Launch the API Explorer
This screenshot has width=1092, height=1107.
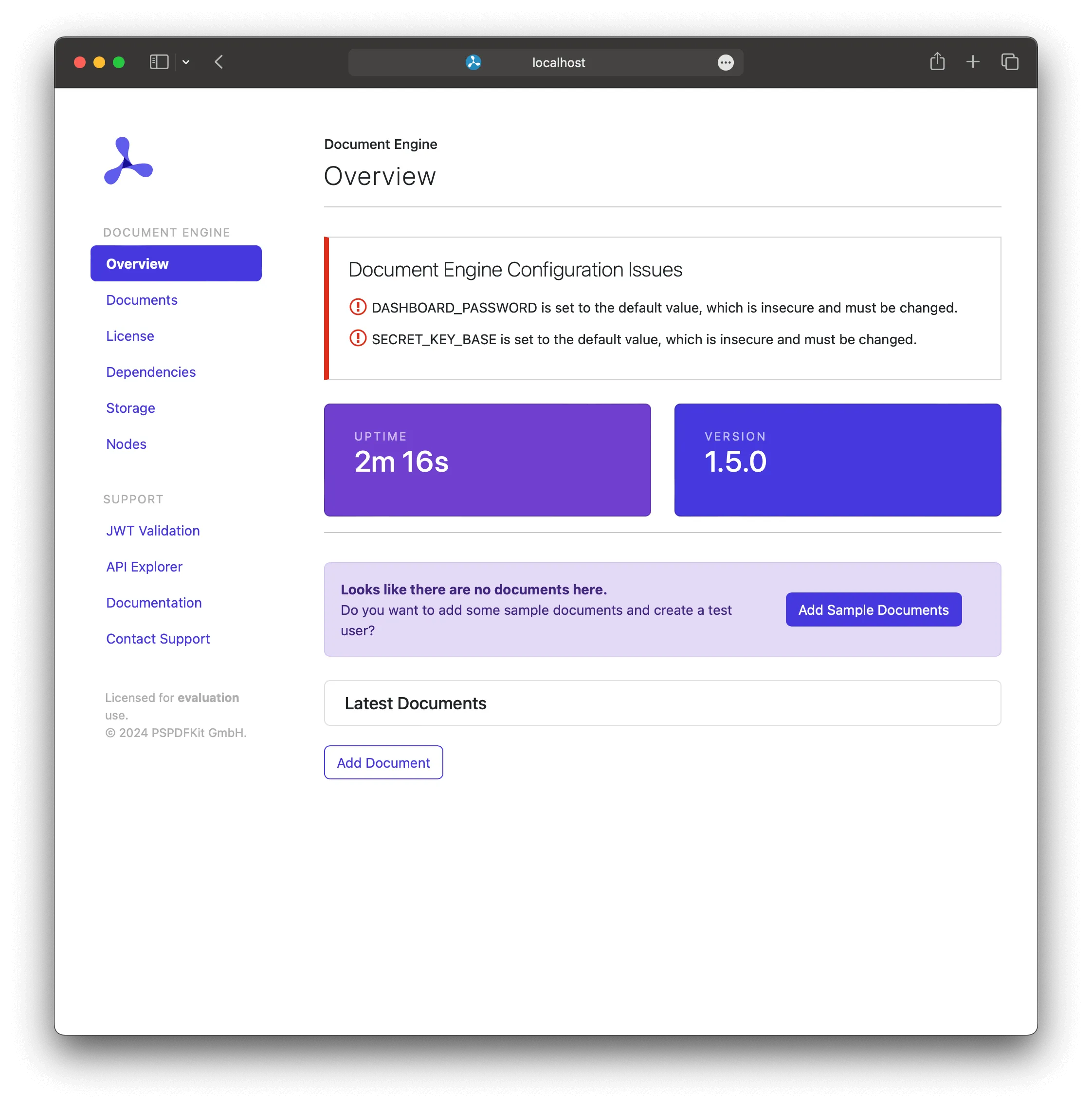click(x=145, y=567)
